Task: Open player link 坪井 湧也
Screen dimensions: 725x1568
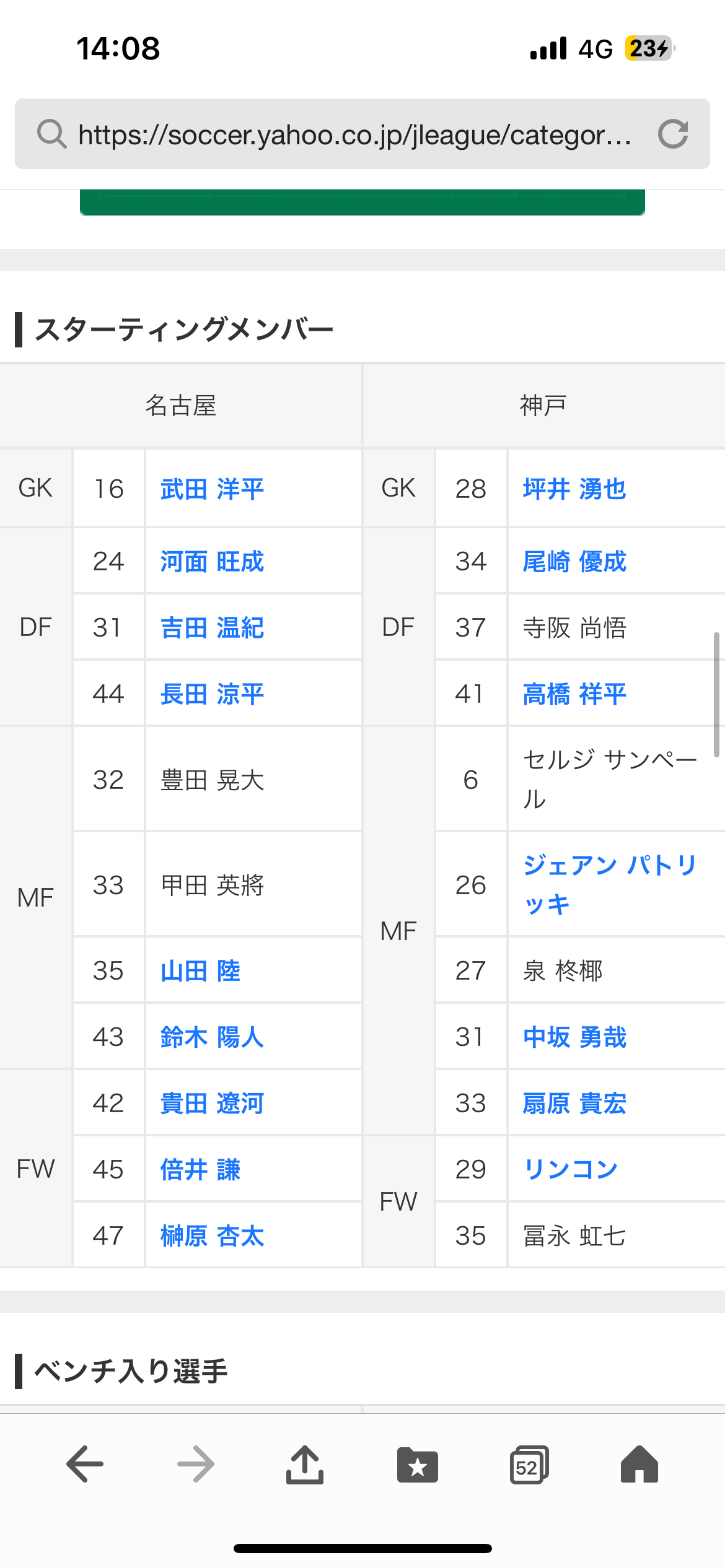Action: pos(574,489)
